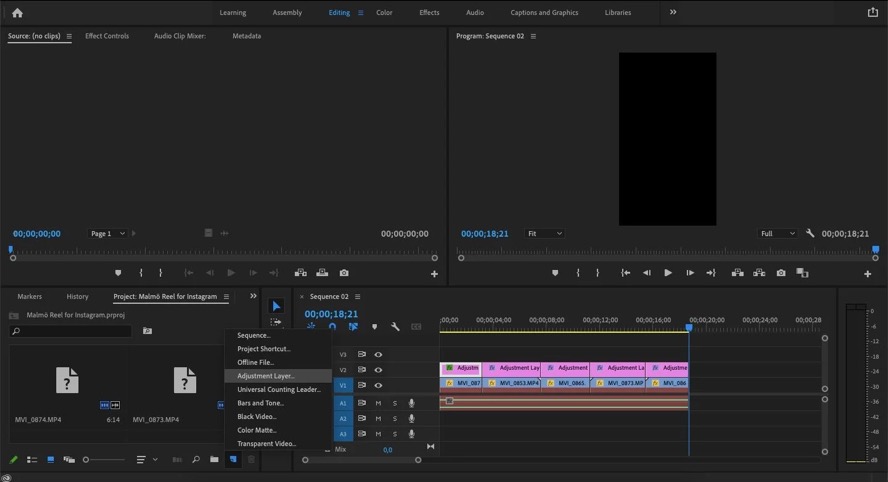
Task: Open the Full playback resolution dropdown
Action: coord(778,233)
